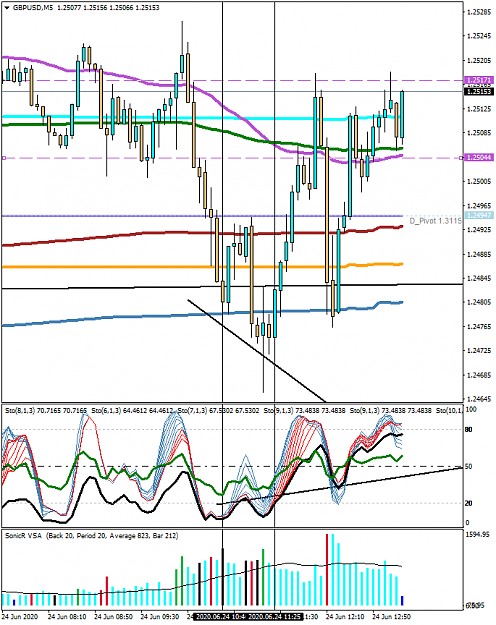The width and height of the screenshot is (496, 625).
Task: Click the price axis value 1.24805
Action: pyautogui.click(x=479, y=302)
